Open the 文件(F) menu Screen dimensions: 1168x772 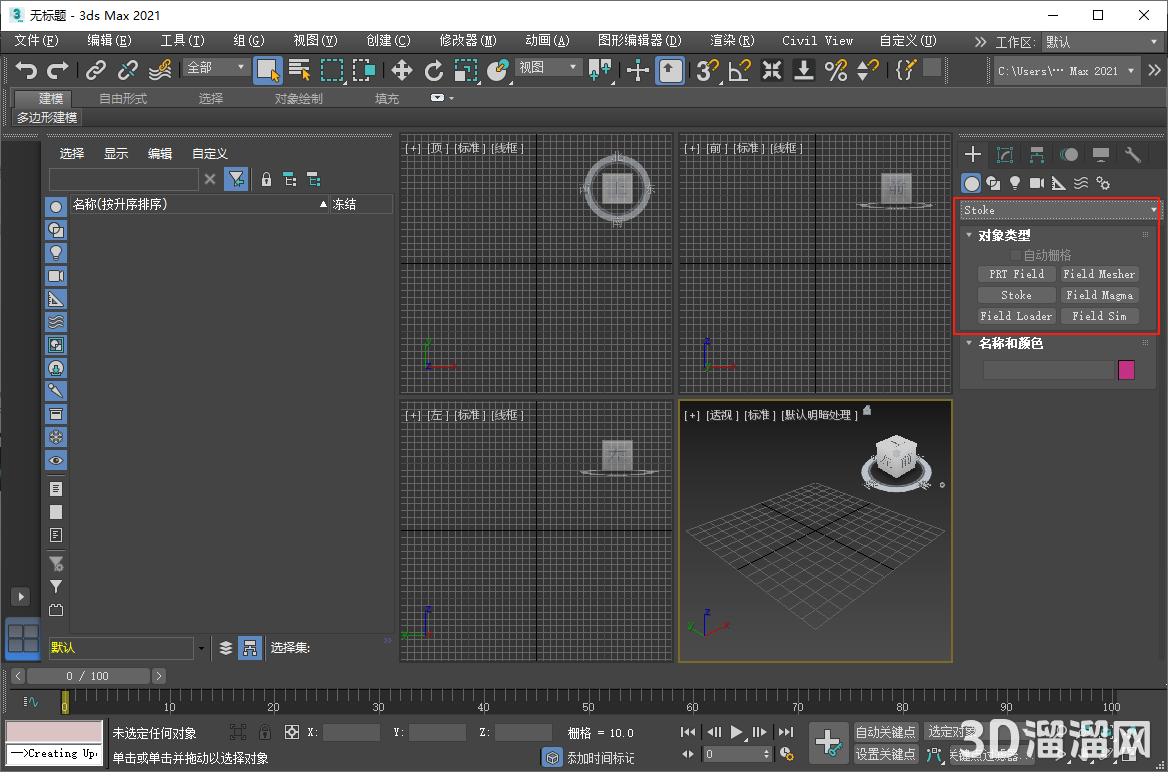[x=36, y=40]
